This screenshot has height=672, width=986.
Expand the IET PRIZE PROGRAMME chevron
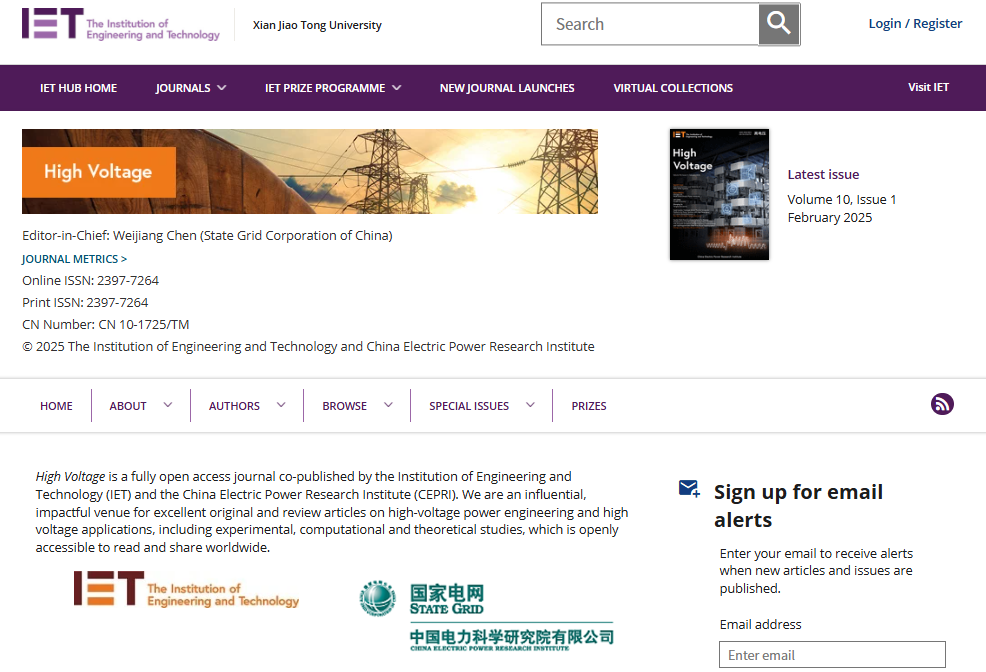(396, 88)
